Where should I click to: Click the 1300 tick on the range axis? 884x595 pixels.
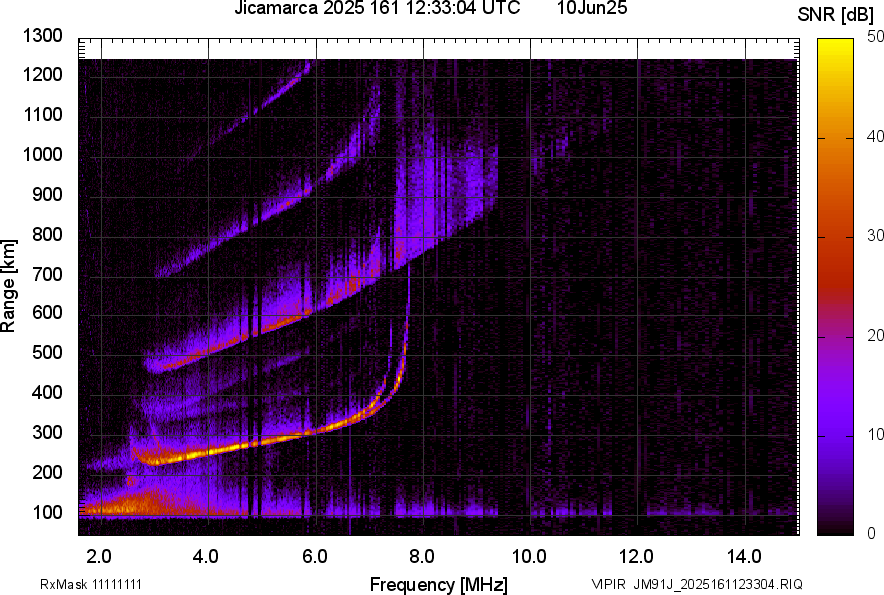(43, 36)
